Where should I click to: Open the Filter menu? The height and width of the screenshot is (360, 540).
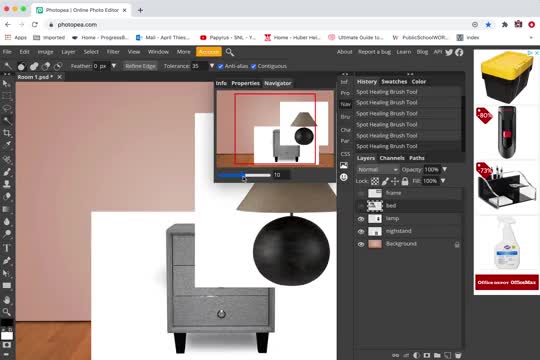[x=113, y=52]
